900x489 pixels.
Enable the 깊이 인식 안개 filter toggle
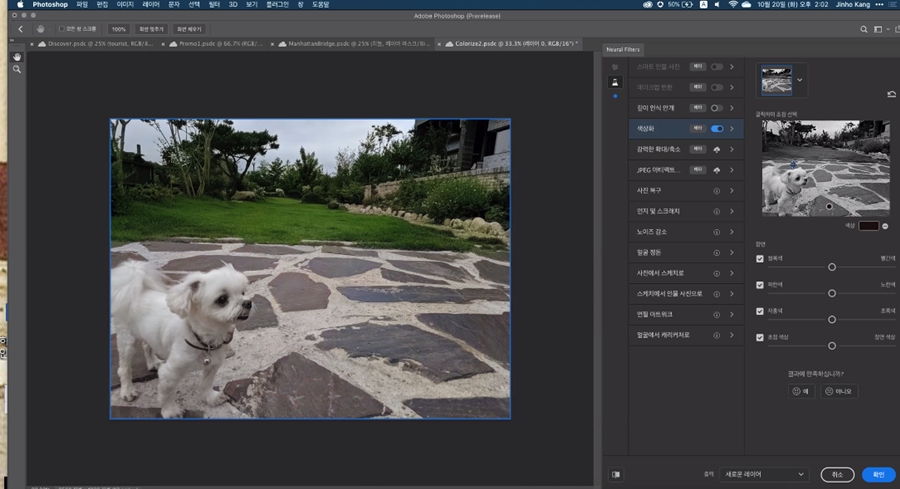click(x=716, y=108)
